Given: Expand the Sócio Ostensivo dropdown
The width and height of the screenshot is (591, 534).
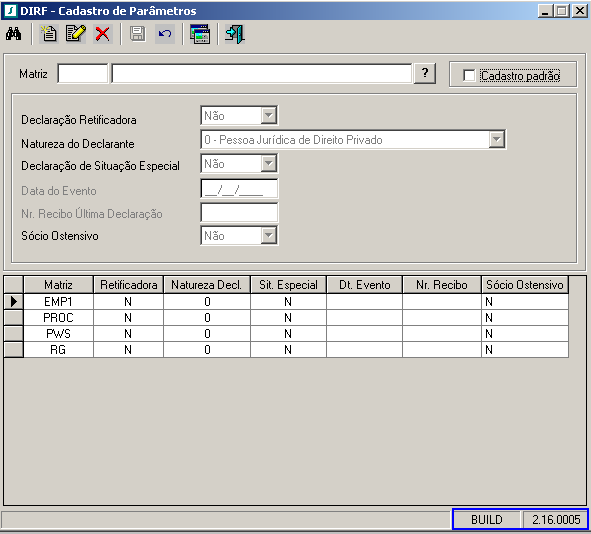Looking at the screenshot, I should 269,236.
